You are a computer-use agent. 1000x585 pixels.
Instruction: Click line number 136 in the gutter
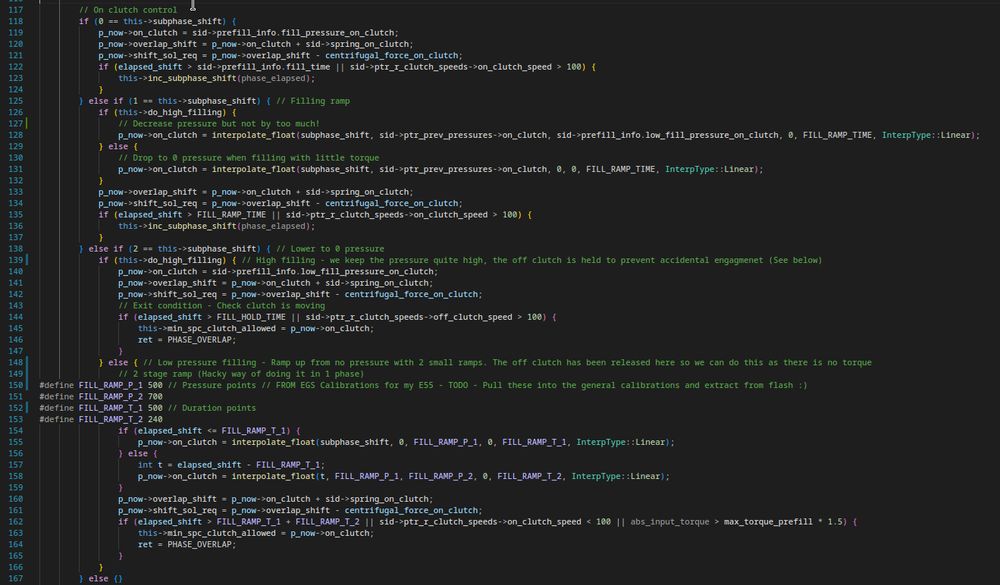pyautogui.click(x=15, y=226)
